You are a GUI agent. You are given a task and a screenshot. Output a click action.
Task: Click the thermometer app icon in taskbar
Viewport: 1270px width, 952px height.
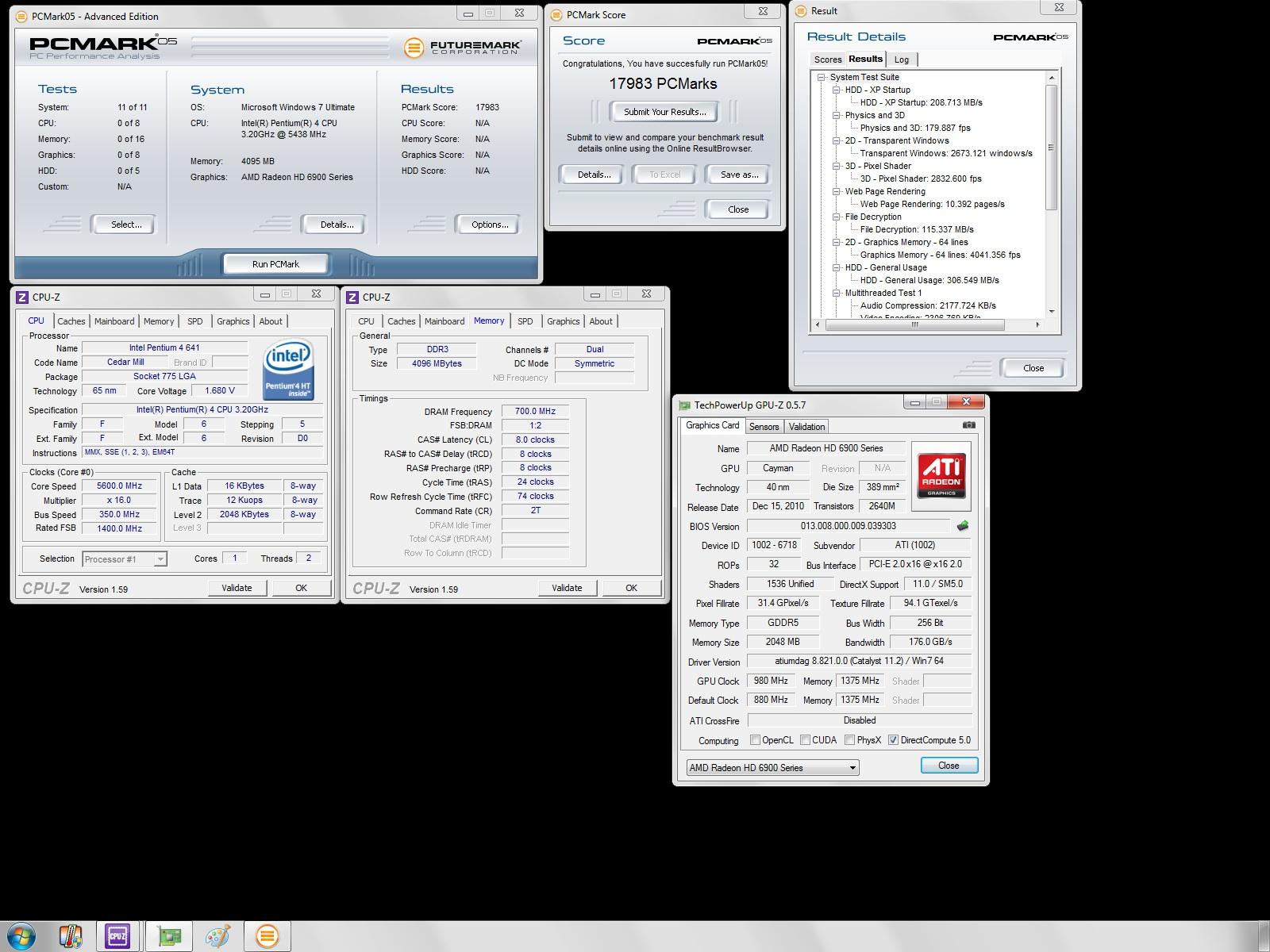(x=71, y=937)
